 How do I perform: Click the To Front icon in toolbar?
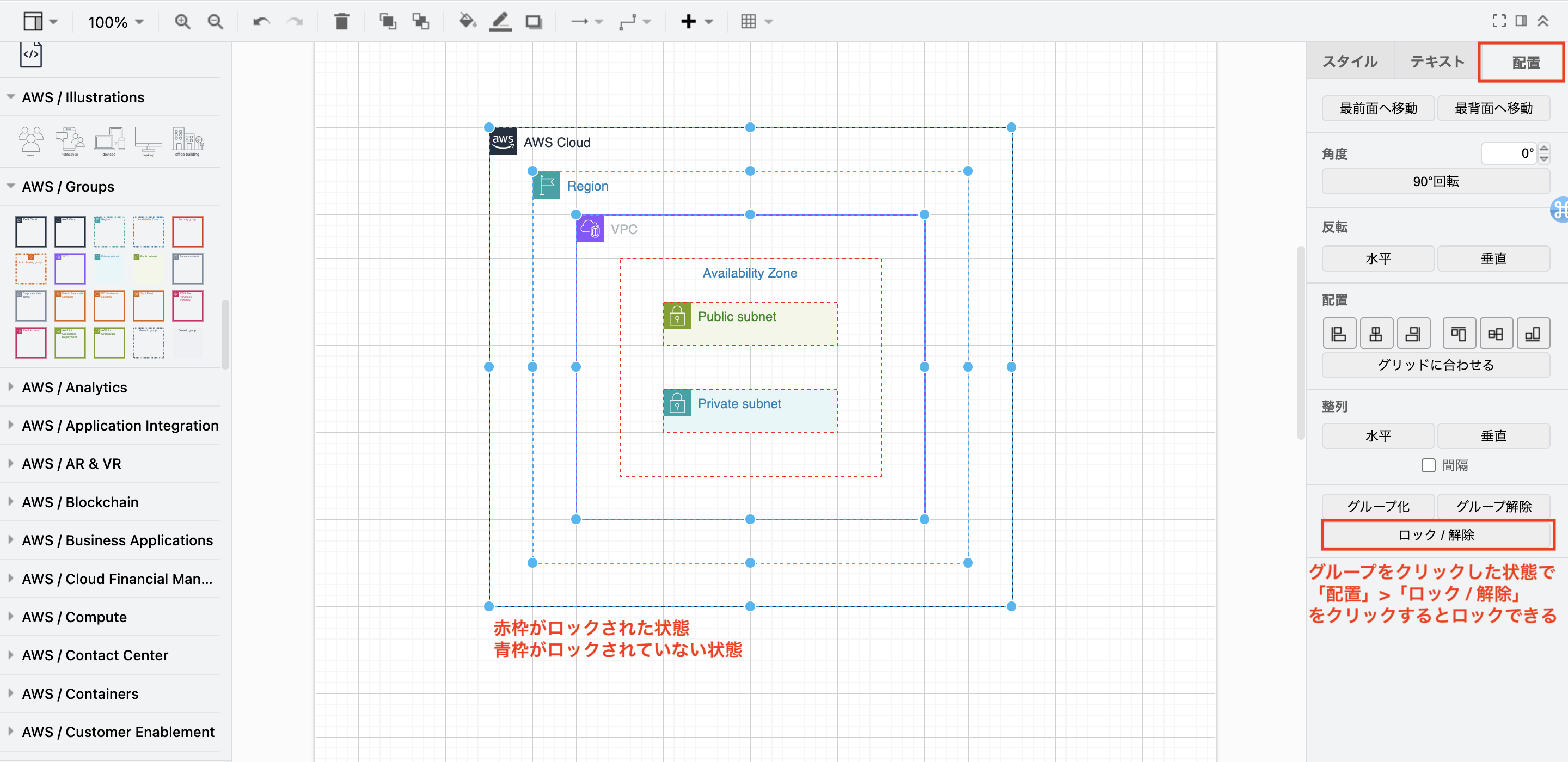pos(387,21)
